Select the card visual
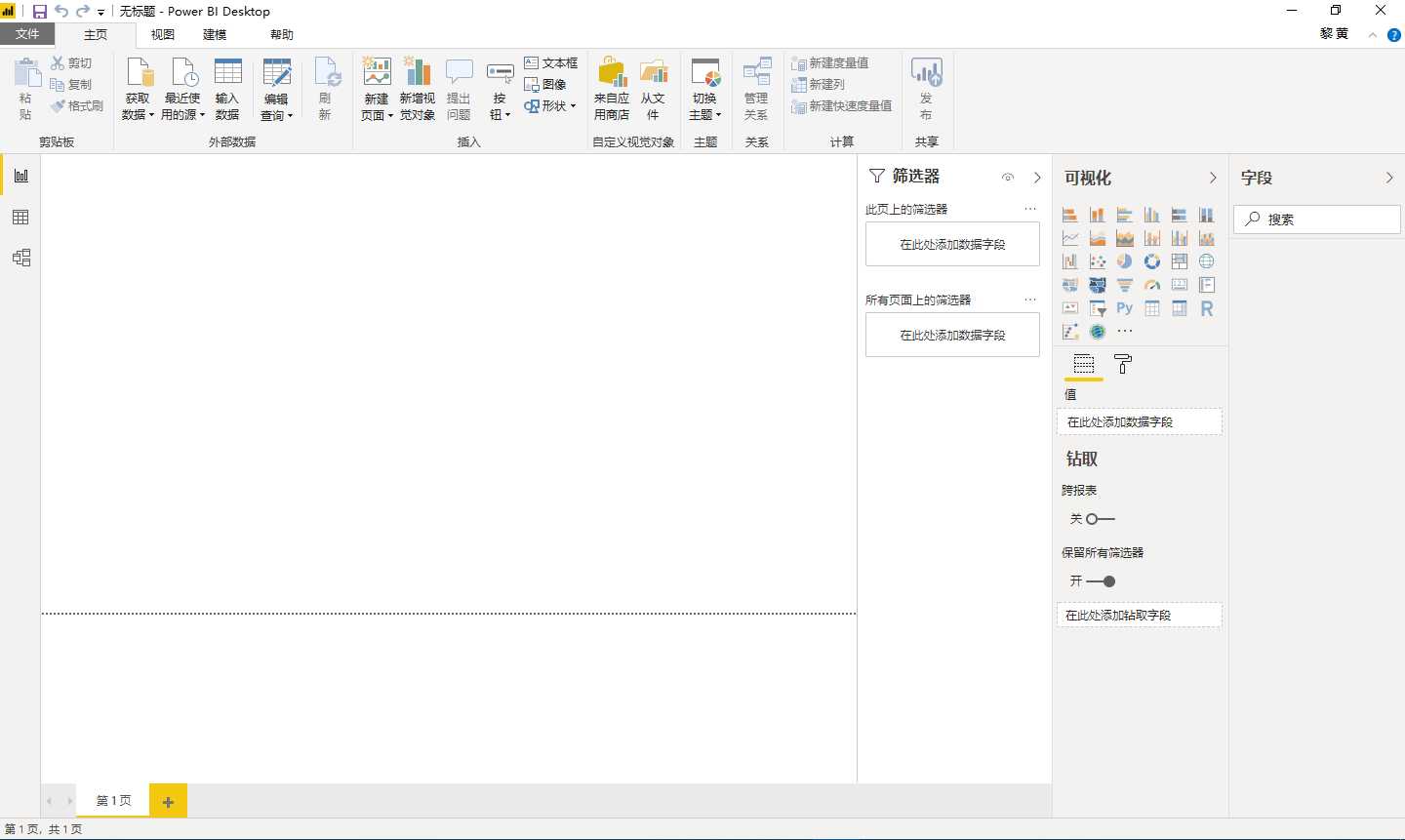Screen dimensions: 1405x840 tap(1180, 285)
